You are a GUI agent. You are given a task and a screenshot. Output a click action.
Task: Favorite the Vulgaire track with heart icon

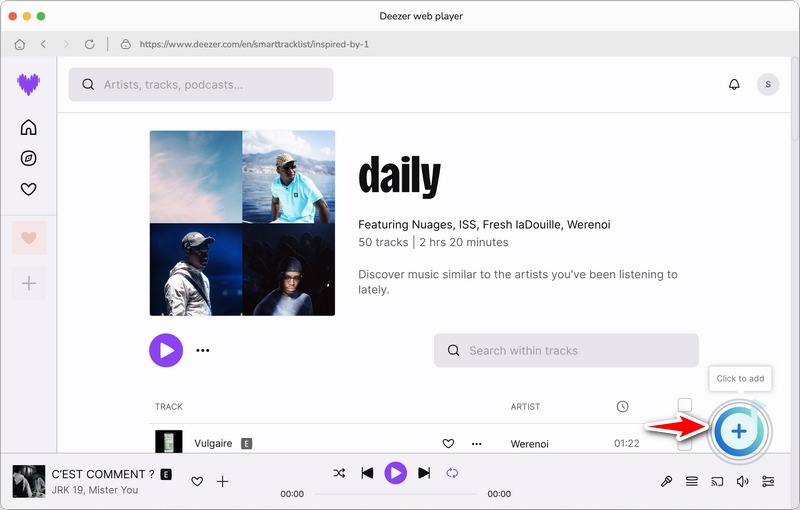coord(448,444)
